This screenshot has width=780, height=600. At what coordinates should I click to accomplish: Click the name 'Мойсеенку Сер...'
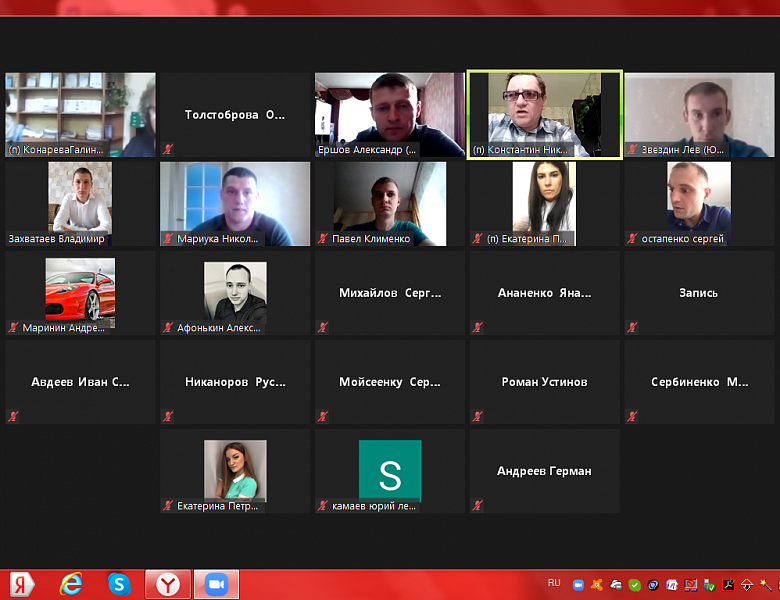390,382
